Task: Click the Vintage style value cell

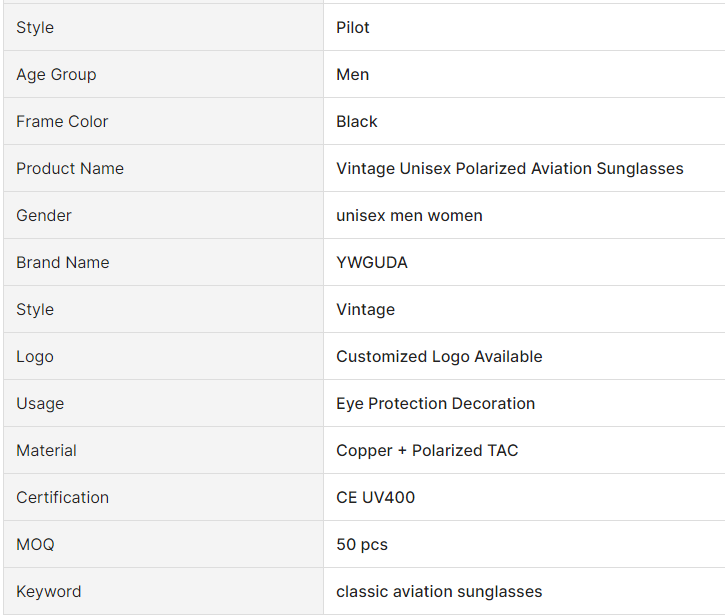Action: (366, 310)
